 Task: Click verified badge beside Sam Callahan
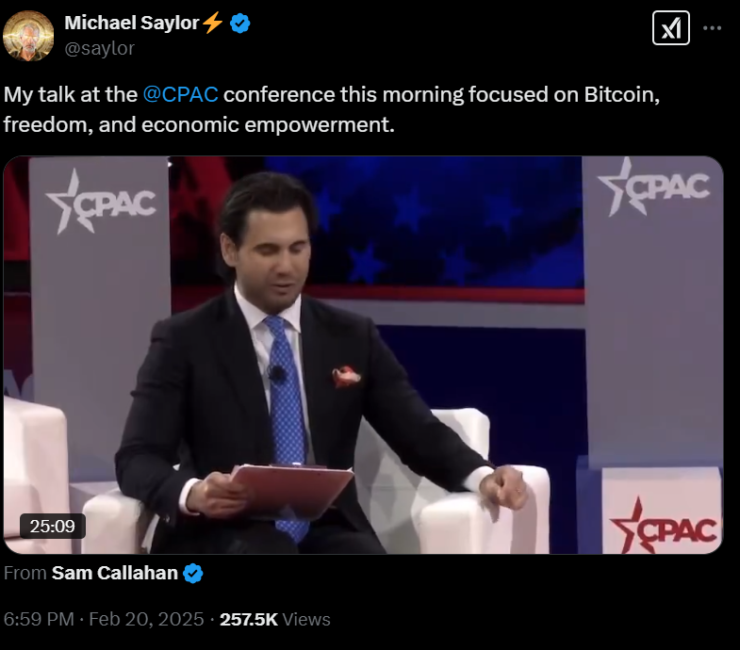coord(193,574)
